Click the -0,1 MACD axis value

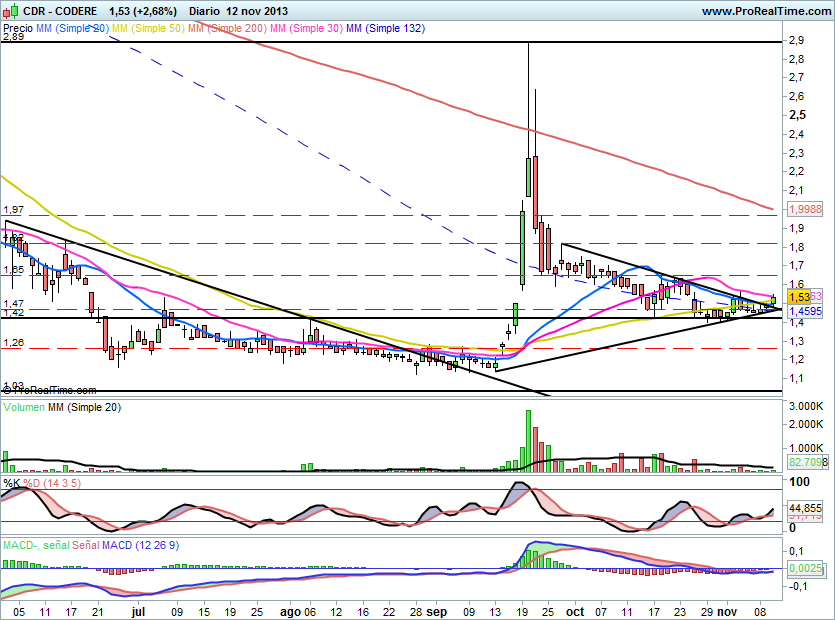click(798, 586)
